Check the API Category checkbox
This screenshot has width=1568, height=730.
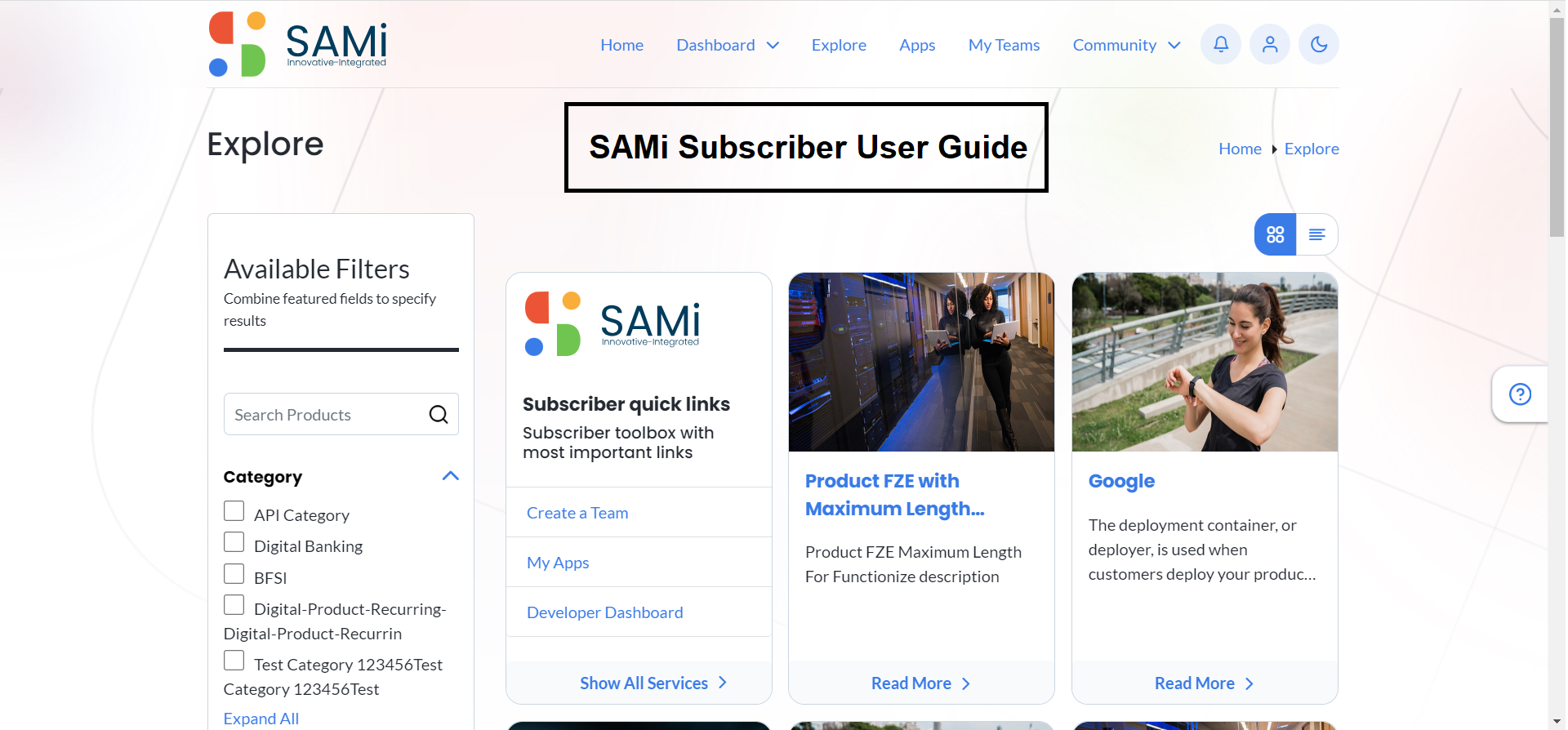coord(234,511)
